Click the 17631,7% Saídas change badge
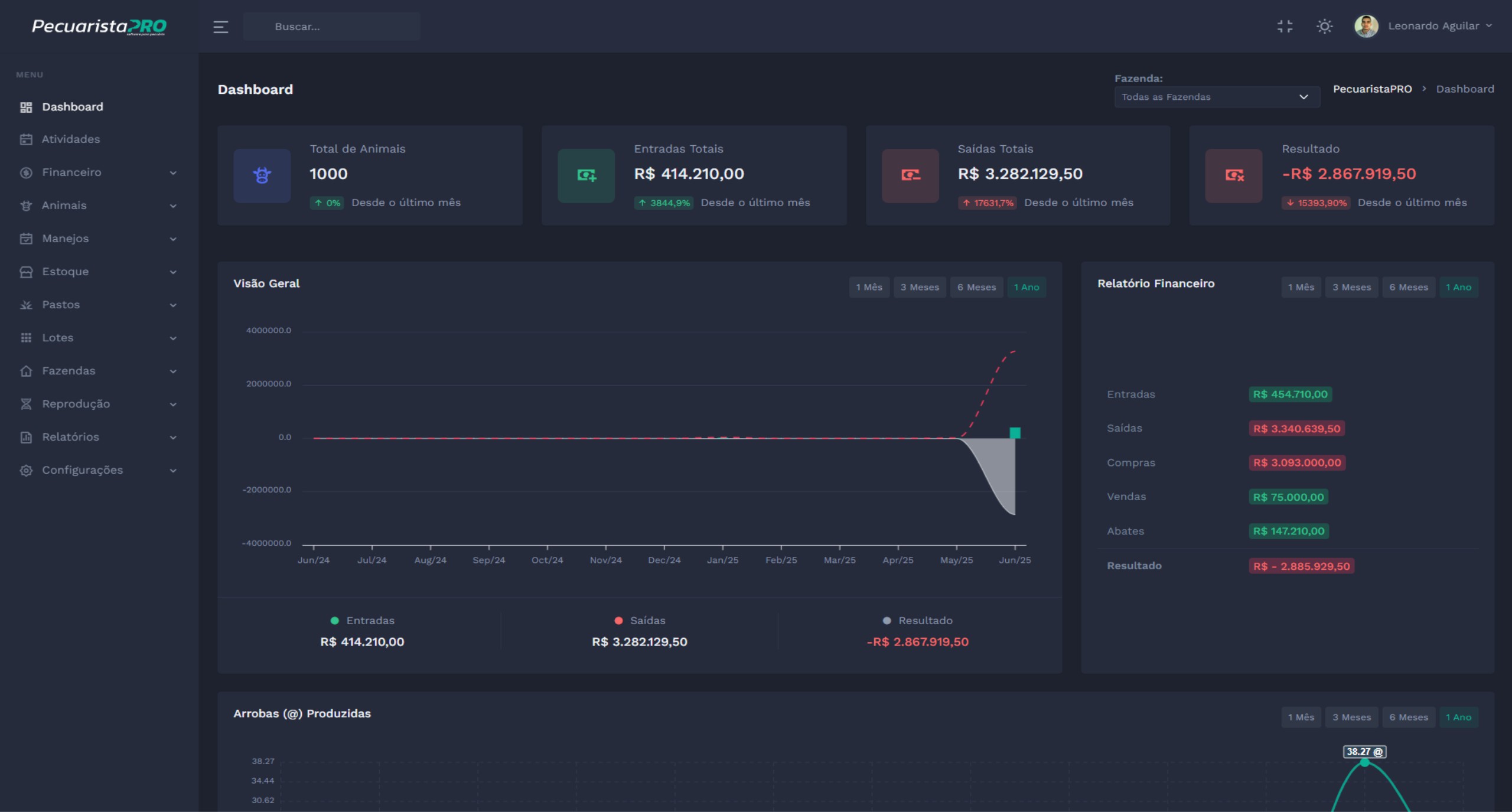1512x812 pixels. pyautogui.click(x=987, y=203)
